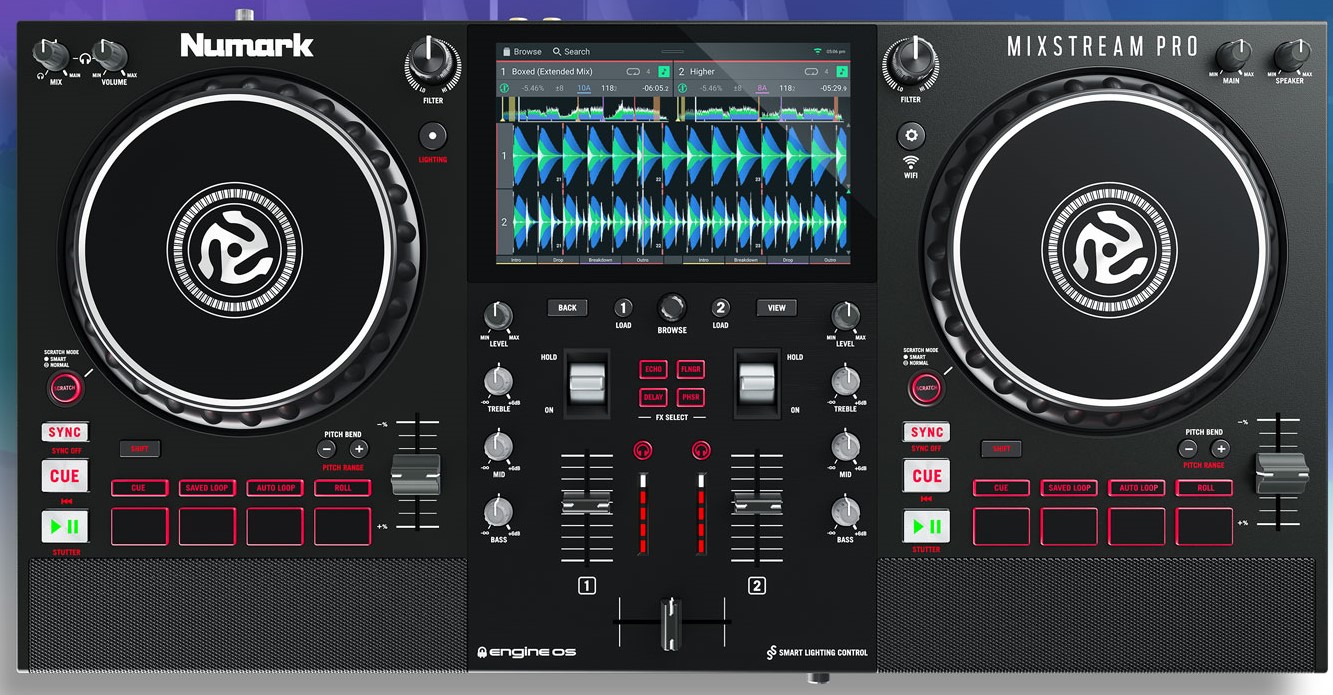Toggle SYNC on the left deck

click(x=65, y=432)
